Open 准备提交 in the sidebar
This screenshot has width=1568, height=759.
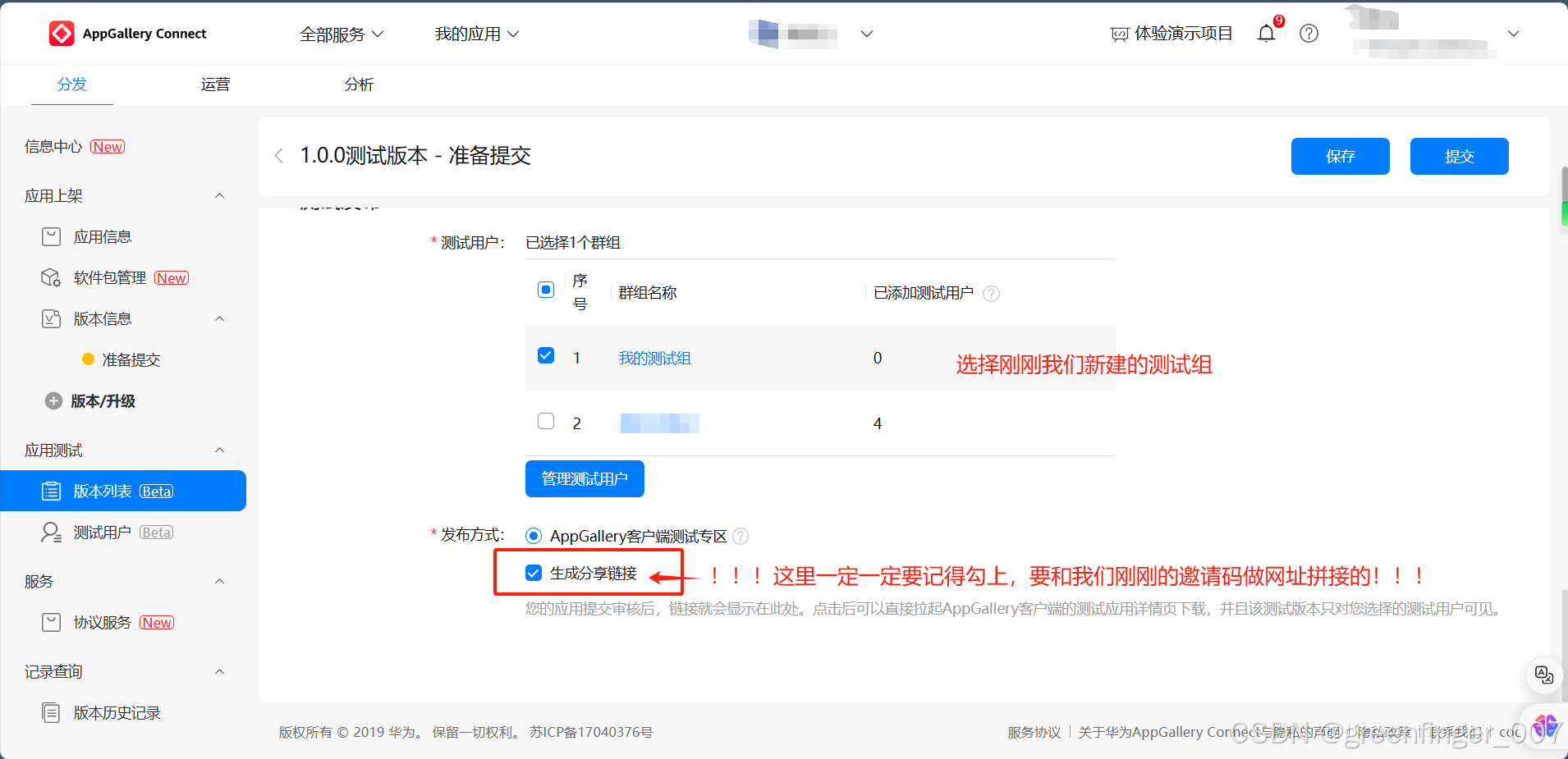(x=131, y=360)
